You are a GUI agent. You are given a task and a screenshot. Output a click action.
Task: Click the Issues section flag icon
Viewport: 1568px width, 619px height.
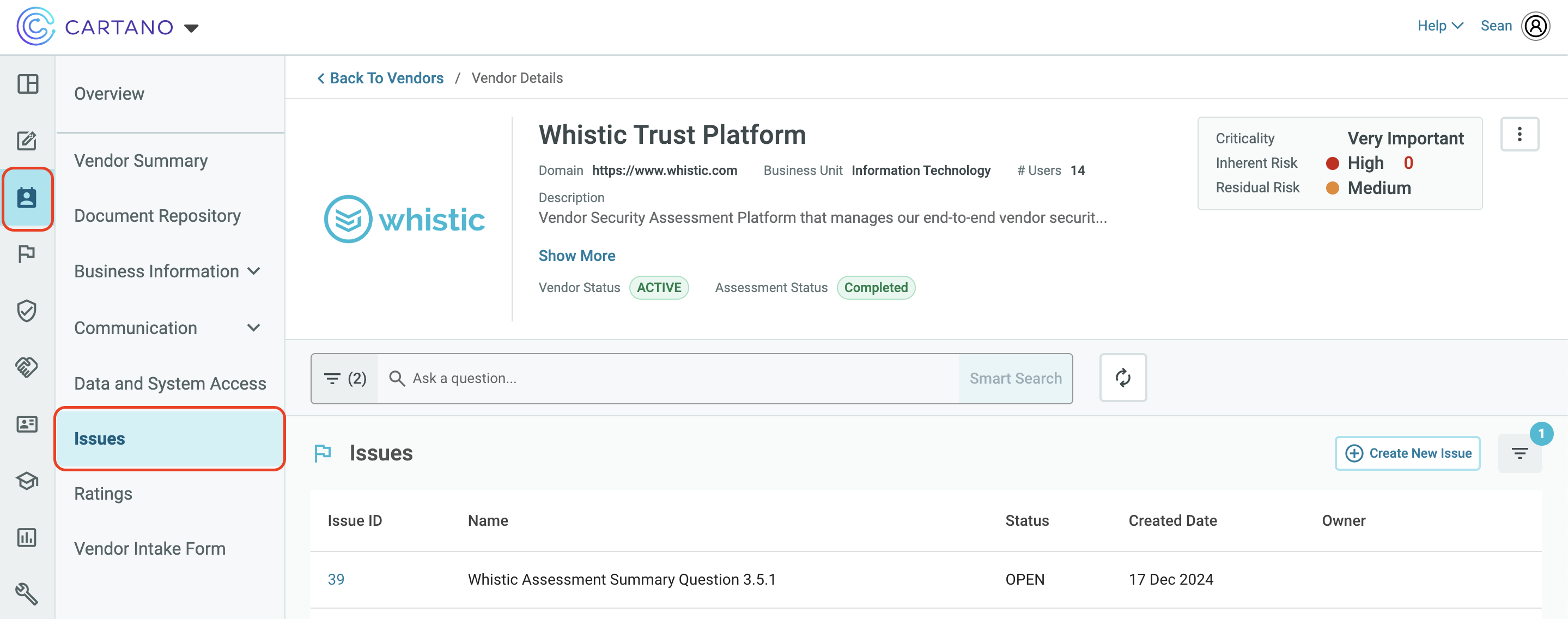point(323,453)
